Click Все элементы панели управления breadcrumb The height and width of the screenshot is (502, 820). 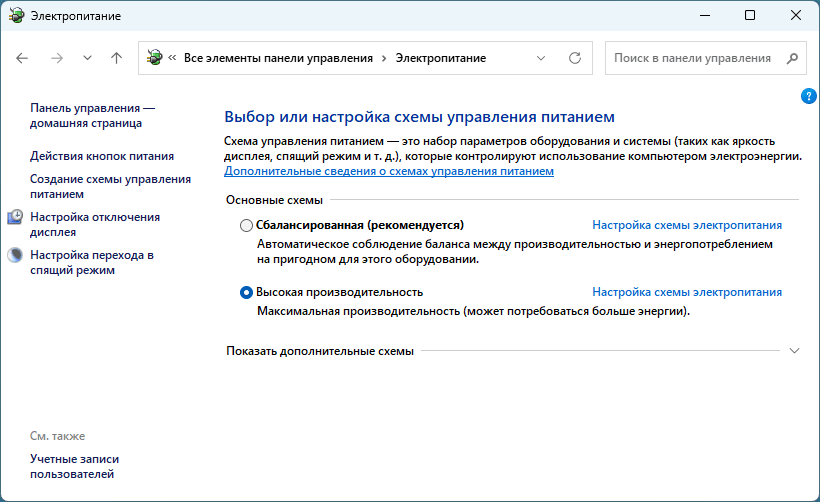[x=278, y=58]
